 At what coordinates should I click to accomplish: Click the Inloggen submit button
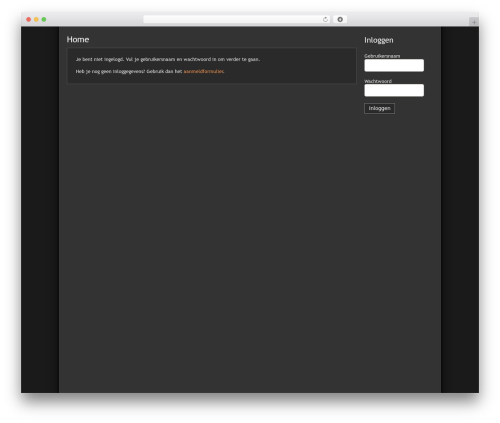(x=379, y=108)
